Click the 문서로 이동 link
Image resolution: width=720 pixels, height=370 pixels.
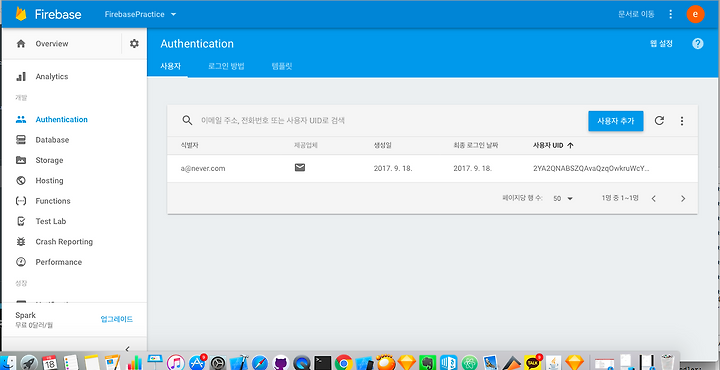(636, 14)
